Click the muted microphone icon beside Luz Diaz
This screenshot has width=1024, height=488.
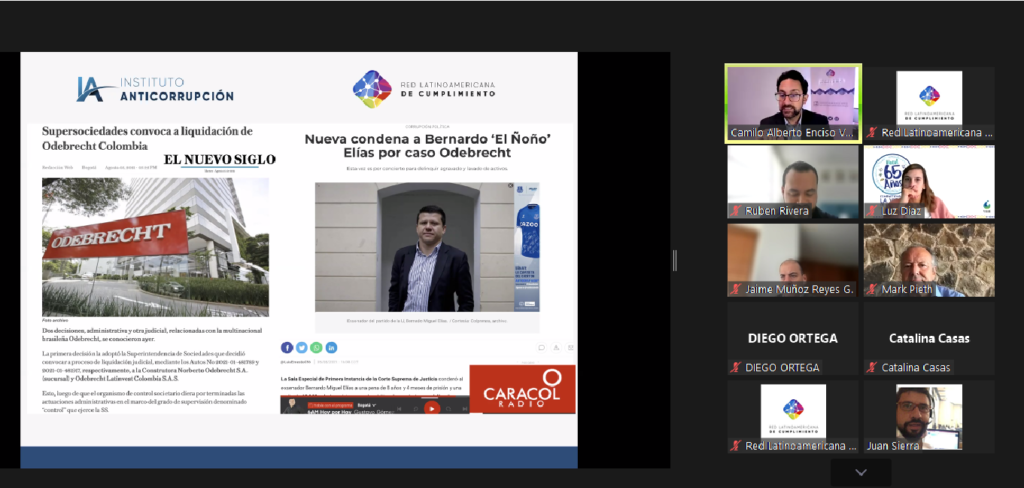click(872, 211)
